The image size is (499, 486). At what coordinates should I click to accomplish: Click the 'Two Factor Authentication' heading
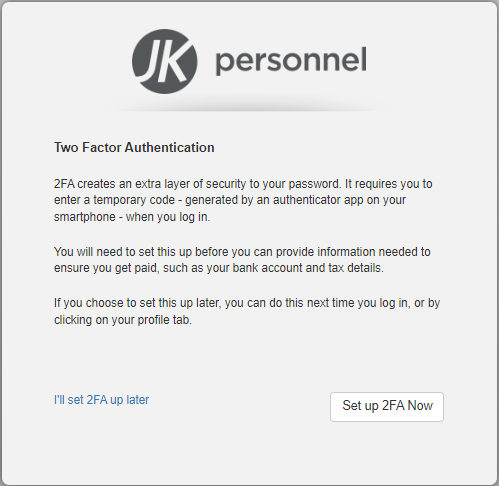coord(134,147)
